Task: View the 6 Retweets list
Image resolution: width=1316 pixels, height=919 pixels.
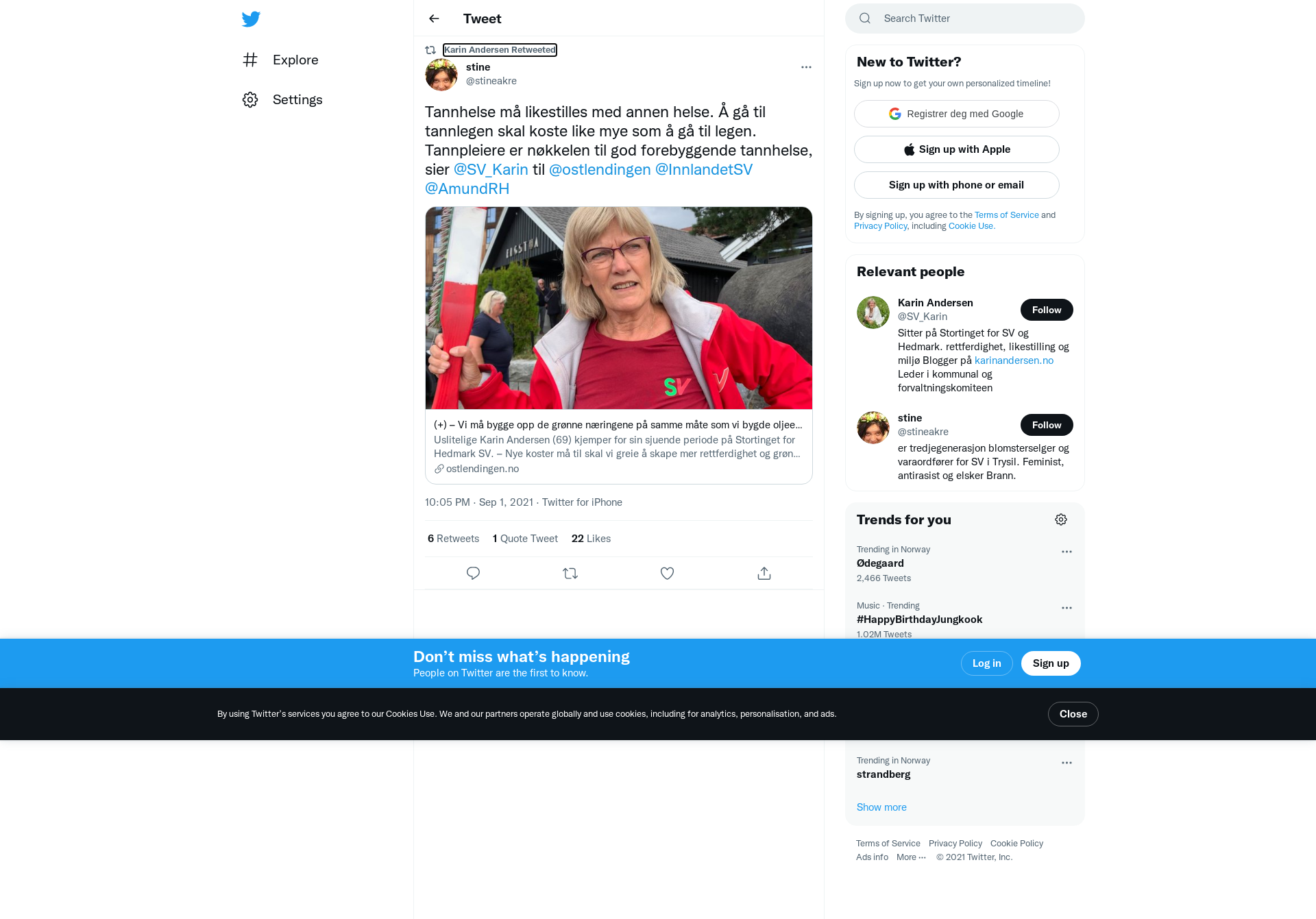Action: (453, 539)
